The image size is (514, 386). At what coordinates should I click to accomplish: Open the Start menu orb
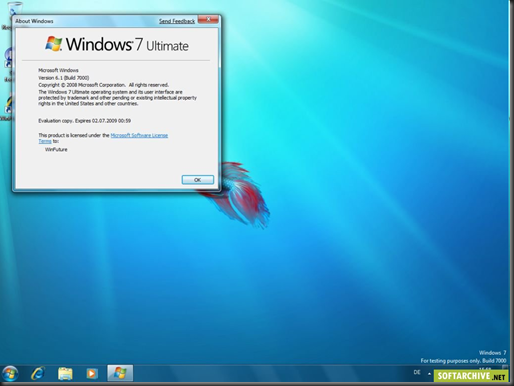(10, 373)
